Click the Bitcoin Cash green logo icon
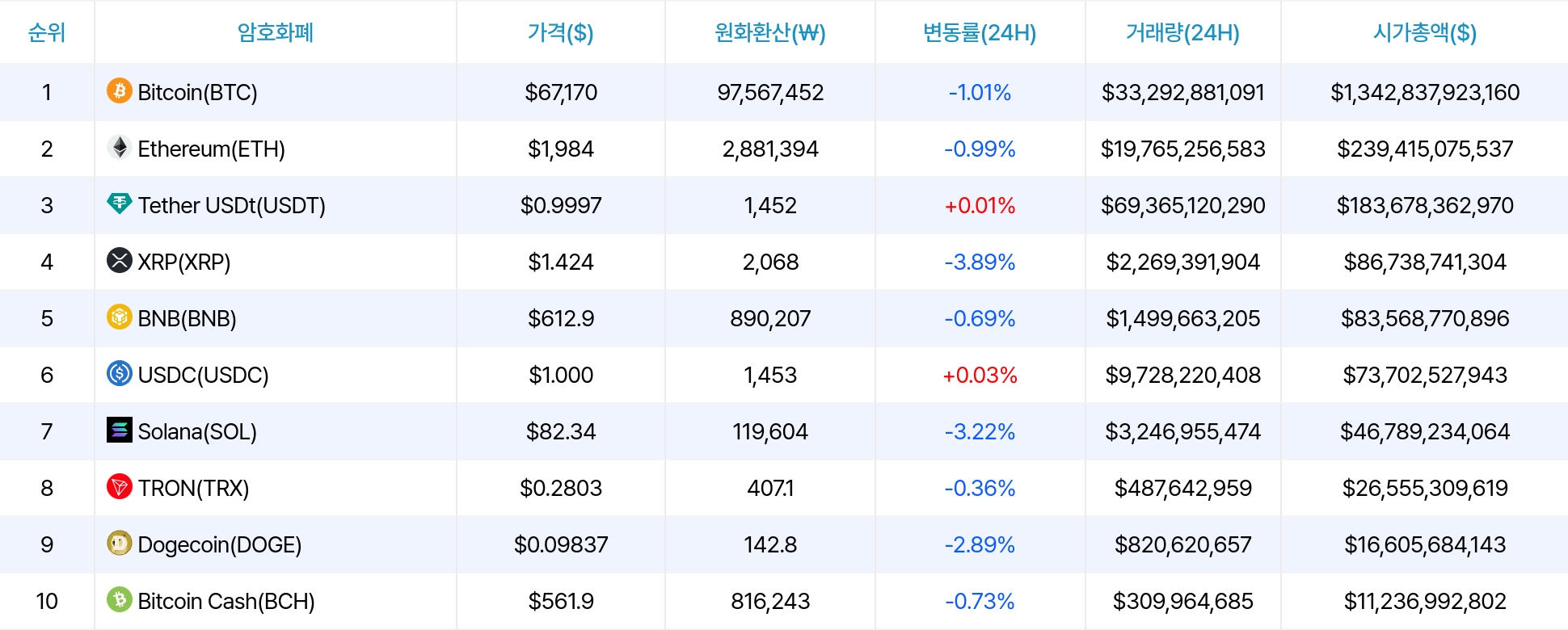Image resolution: width=1568 pixels, height=630 pixels. (120, 599)
